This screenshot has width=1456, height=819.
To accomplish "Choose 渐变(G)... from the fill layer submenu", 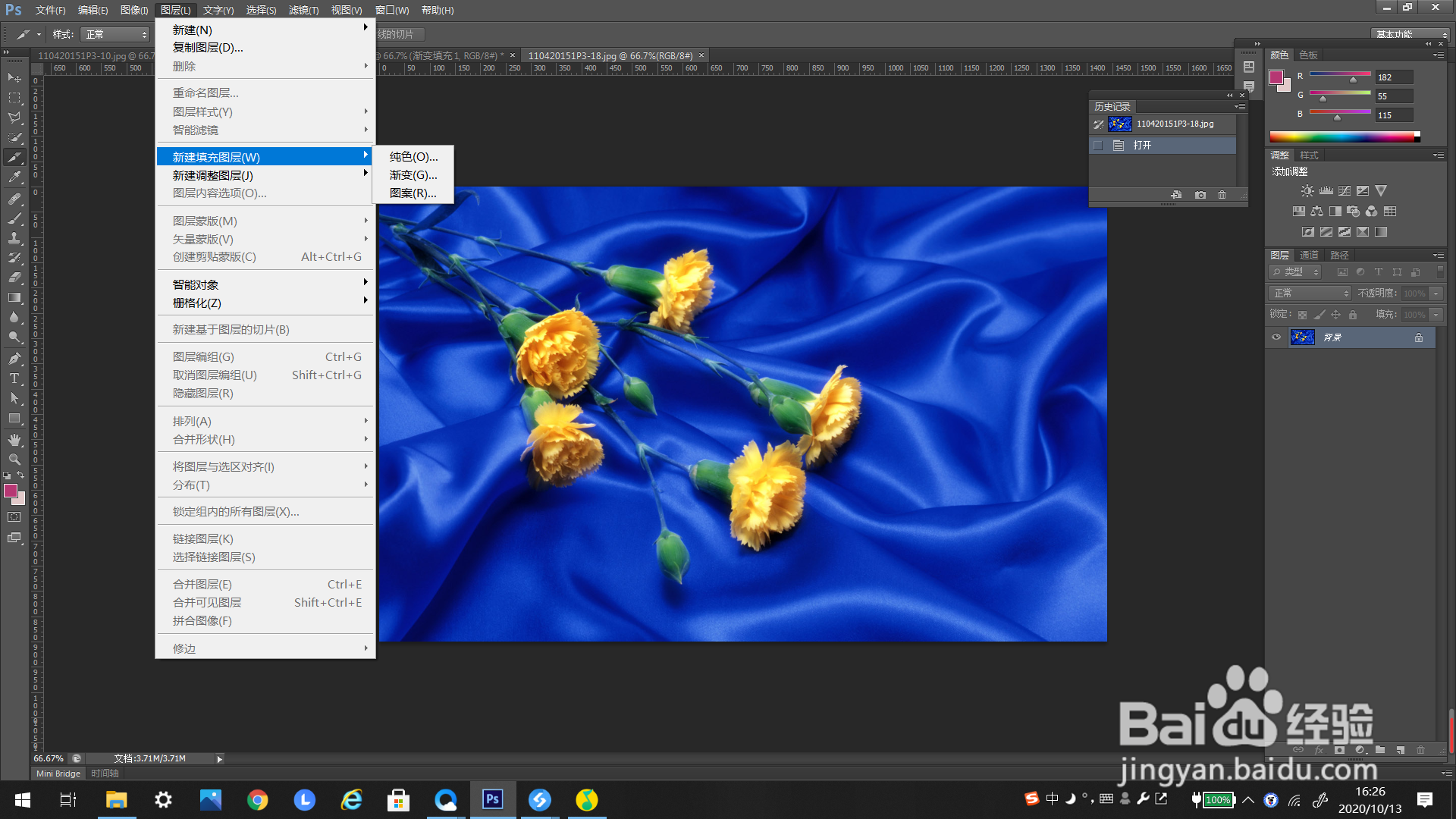I will (x=413, y=175).
